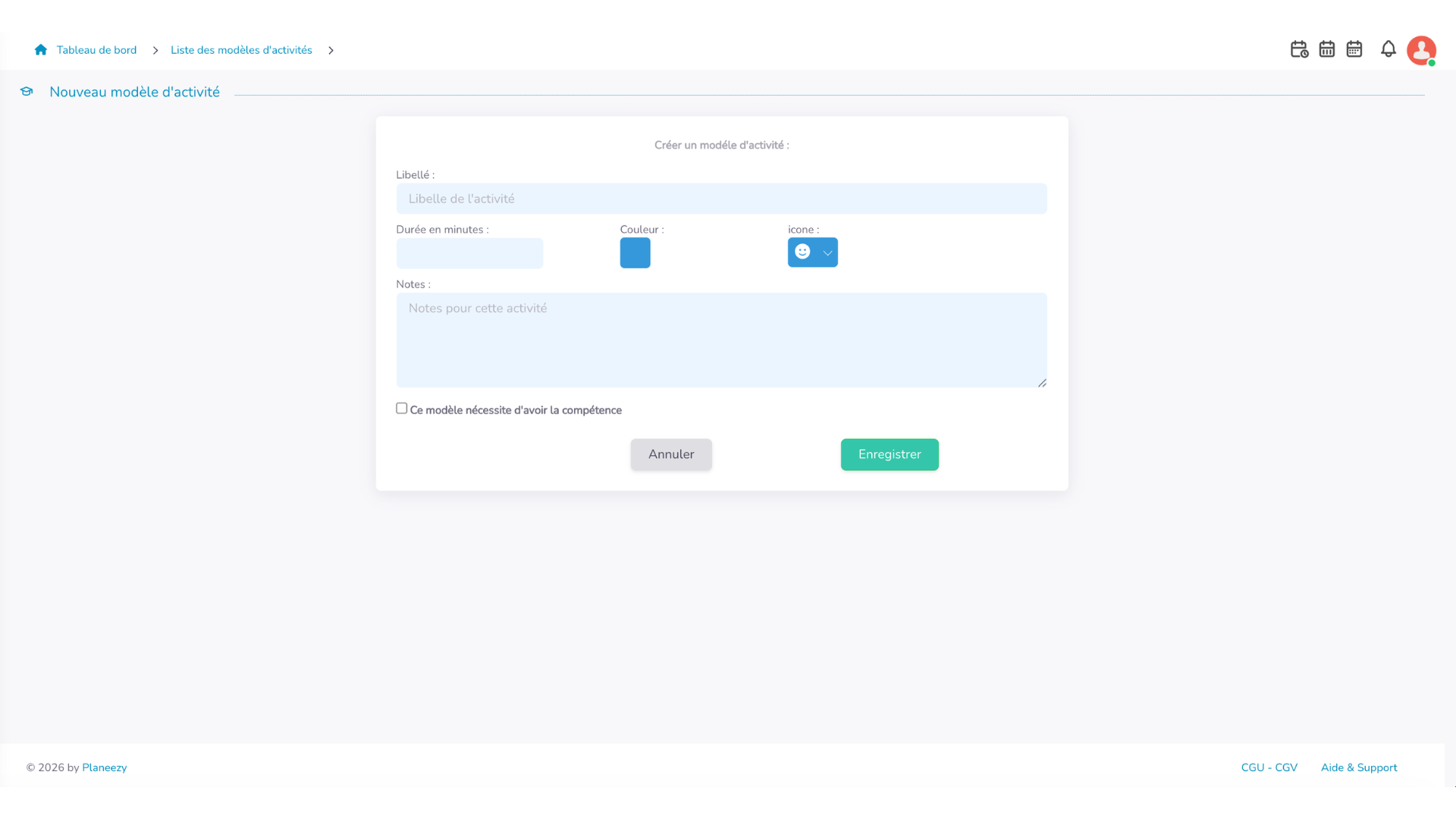Click the home icon in breadcrumb
The image size is (1456, 819).
[x=41, y=50]
